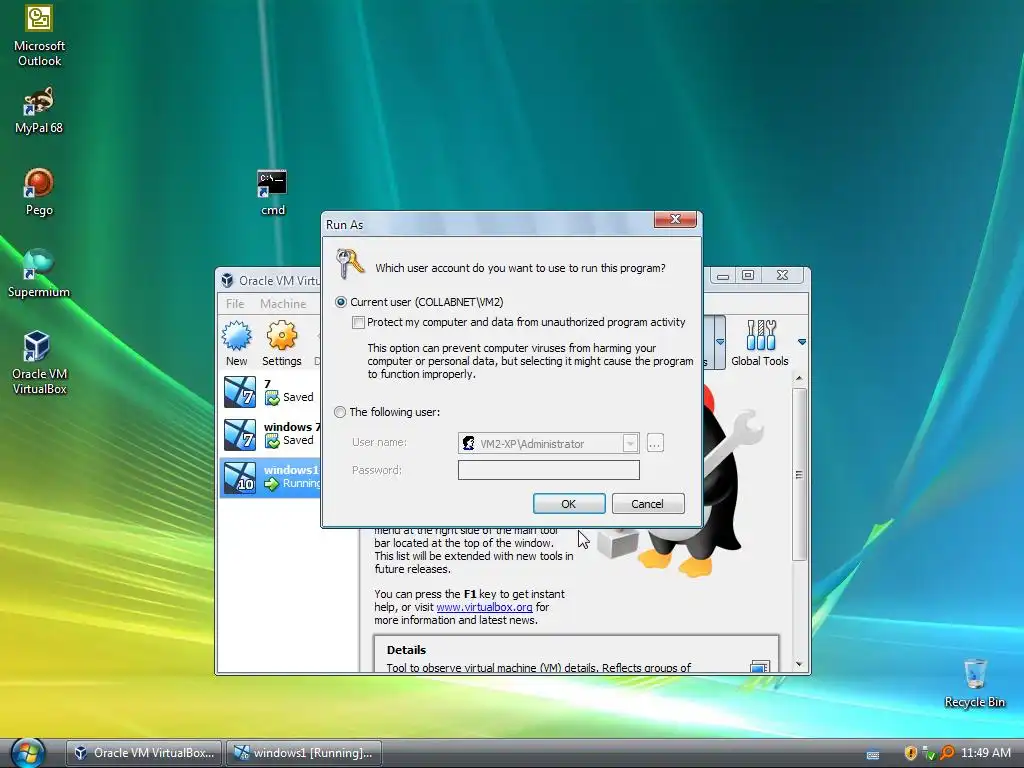Image resolution: width=1024 pixels, height=768 pixels.
Task: Click the Windows Start orb
Action: pyautogui.click(x=27, y=752)
